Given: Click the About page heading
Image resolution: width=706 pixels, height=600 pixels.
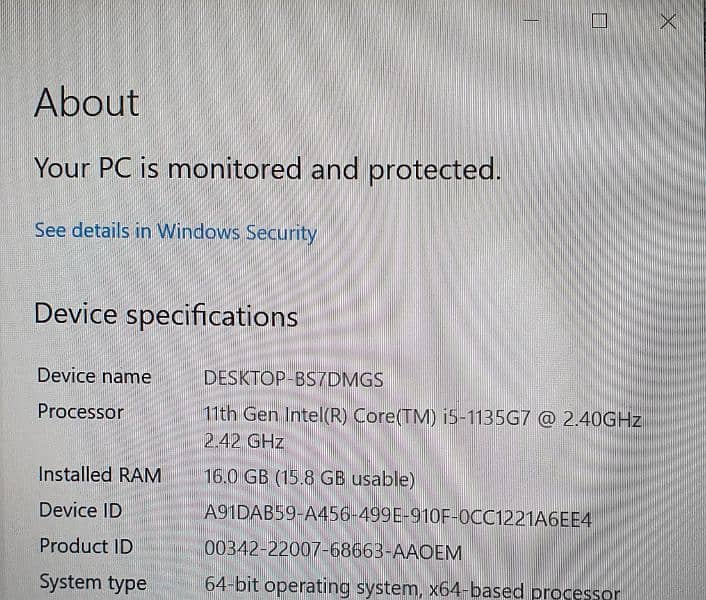Looking at the screenshot, I should pyautogui.click(x=87, y=103).
